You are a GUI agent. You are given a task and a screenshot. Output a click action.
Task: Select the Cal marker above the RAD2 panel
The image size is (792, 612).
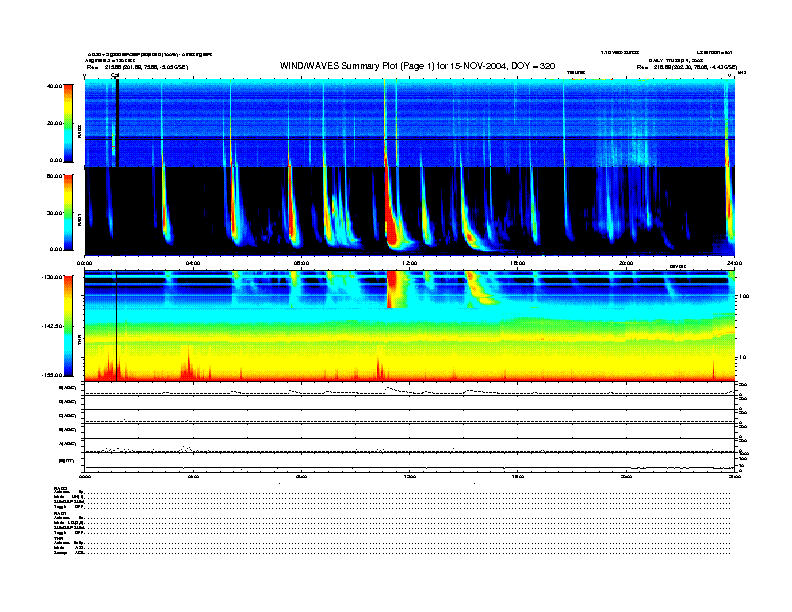pyautogui.click(x=115, y=75)
